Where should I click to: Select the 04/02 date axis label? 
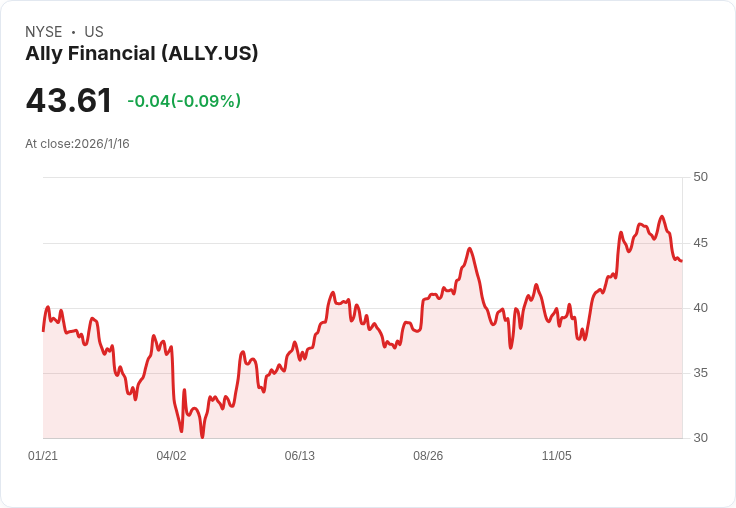(171, 456)
